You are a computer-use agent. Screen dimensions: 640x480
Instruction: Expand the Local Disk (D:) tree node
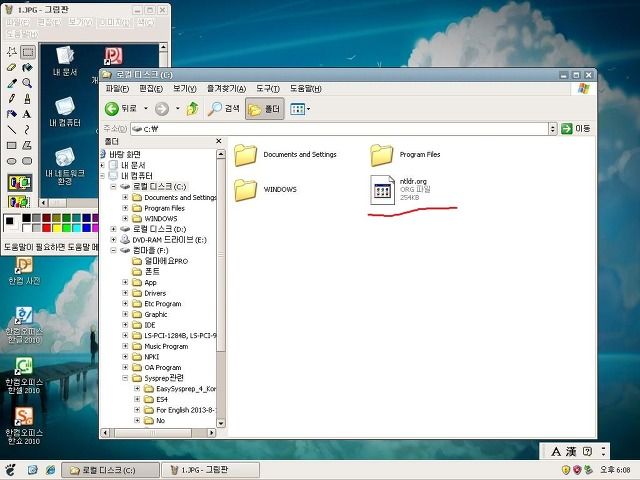[113, 229]
